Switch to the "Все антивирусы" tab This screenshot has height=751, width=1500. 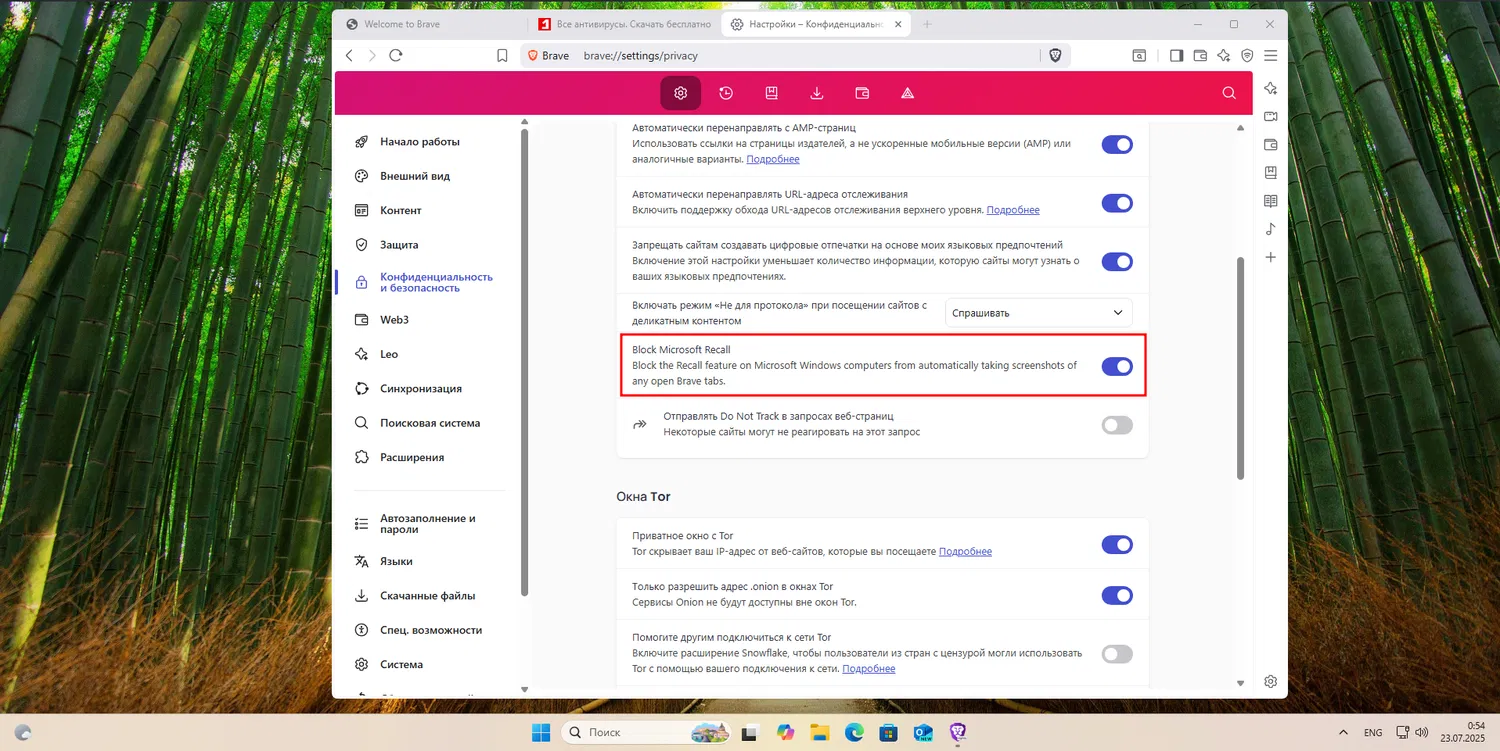point(623,24)
